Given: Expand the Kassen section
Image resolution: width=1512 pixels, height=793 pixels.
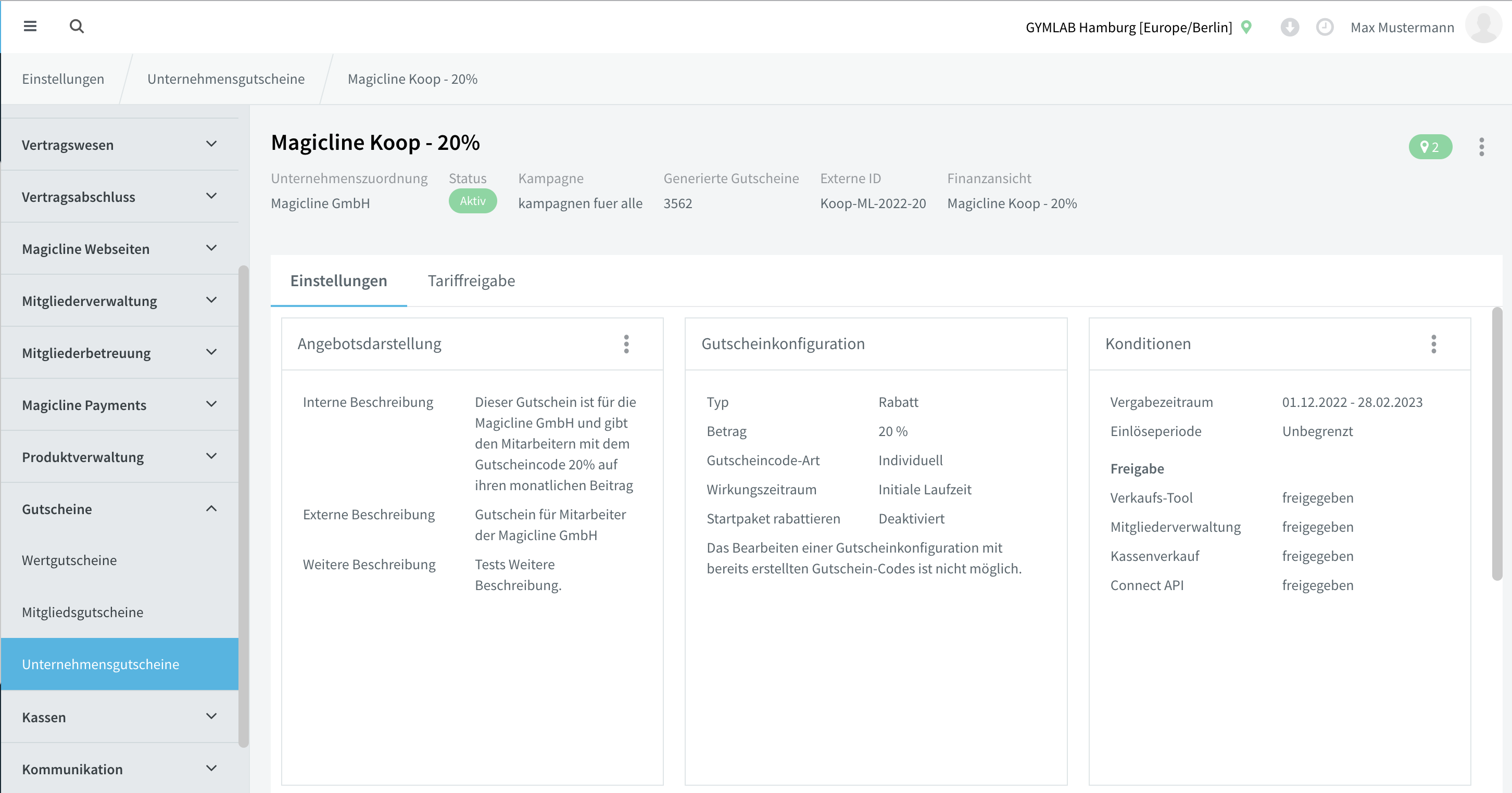Looking at the screenshot, I should tap(120, 717).
